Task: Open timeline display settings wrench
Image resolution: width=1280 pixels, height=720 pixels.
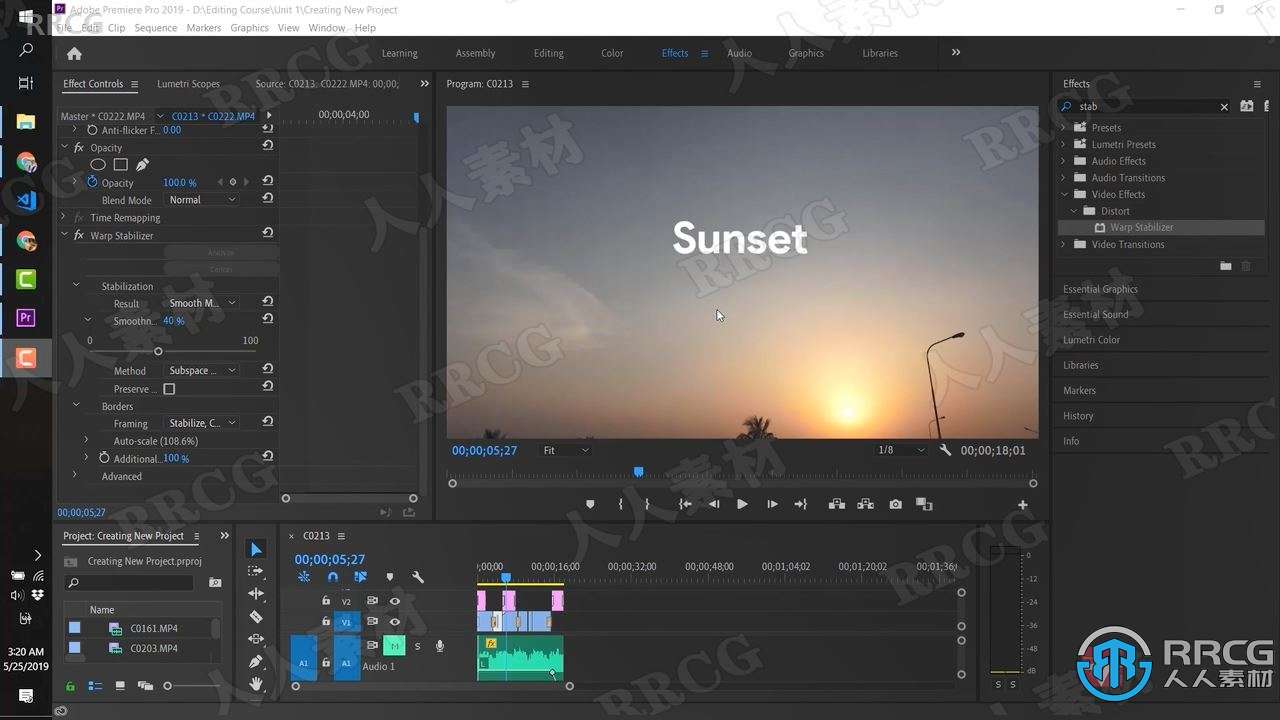Action: (418, 577)
